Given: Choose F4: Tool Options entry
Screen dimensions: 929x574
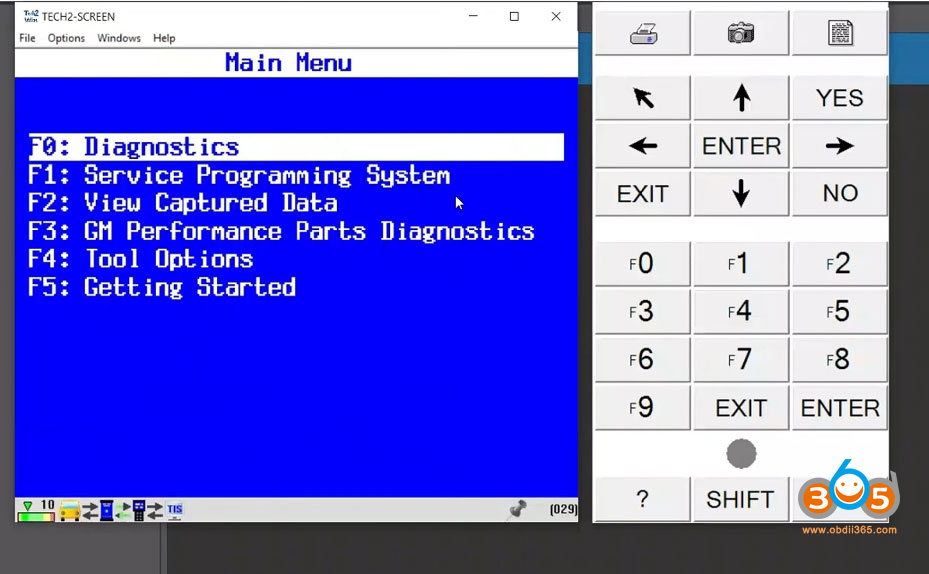Looking at the screenshot, I should point(141,259).
